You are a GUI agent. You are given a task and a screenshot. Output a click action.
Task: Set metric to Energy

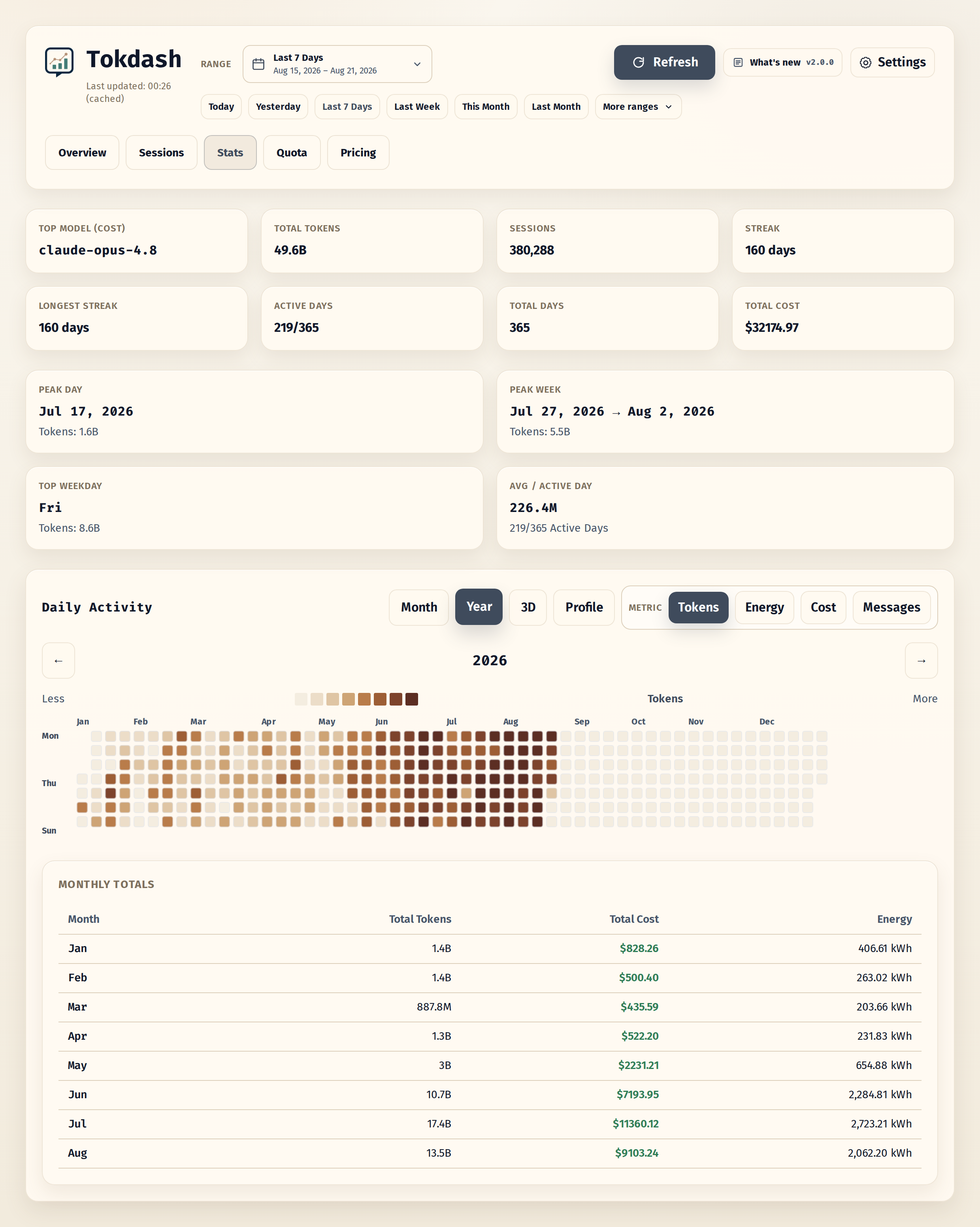(x=764, y=607)
